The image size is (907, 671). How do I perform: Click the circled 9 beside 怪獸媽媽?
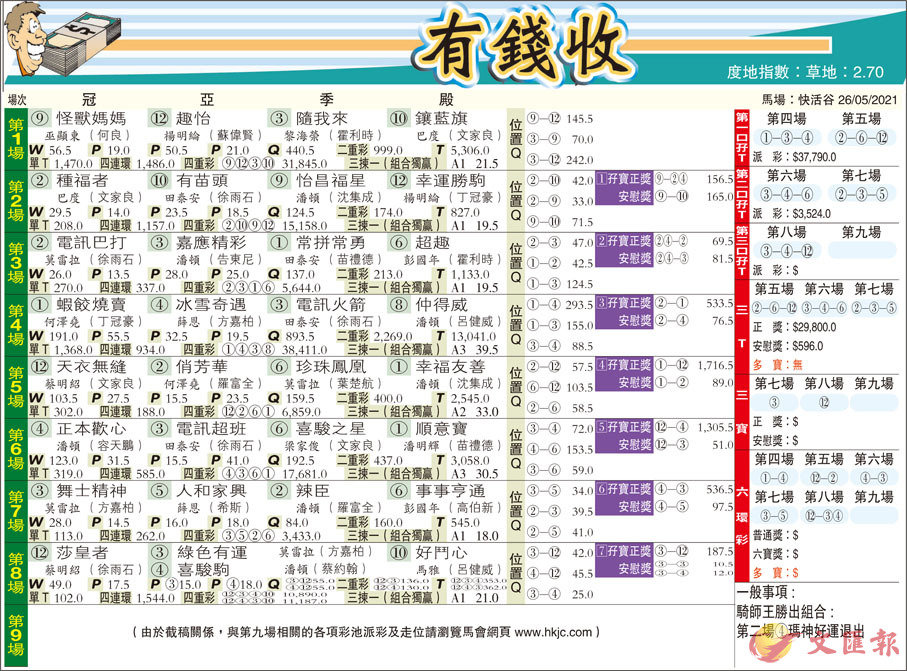(x=41, y=117)
